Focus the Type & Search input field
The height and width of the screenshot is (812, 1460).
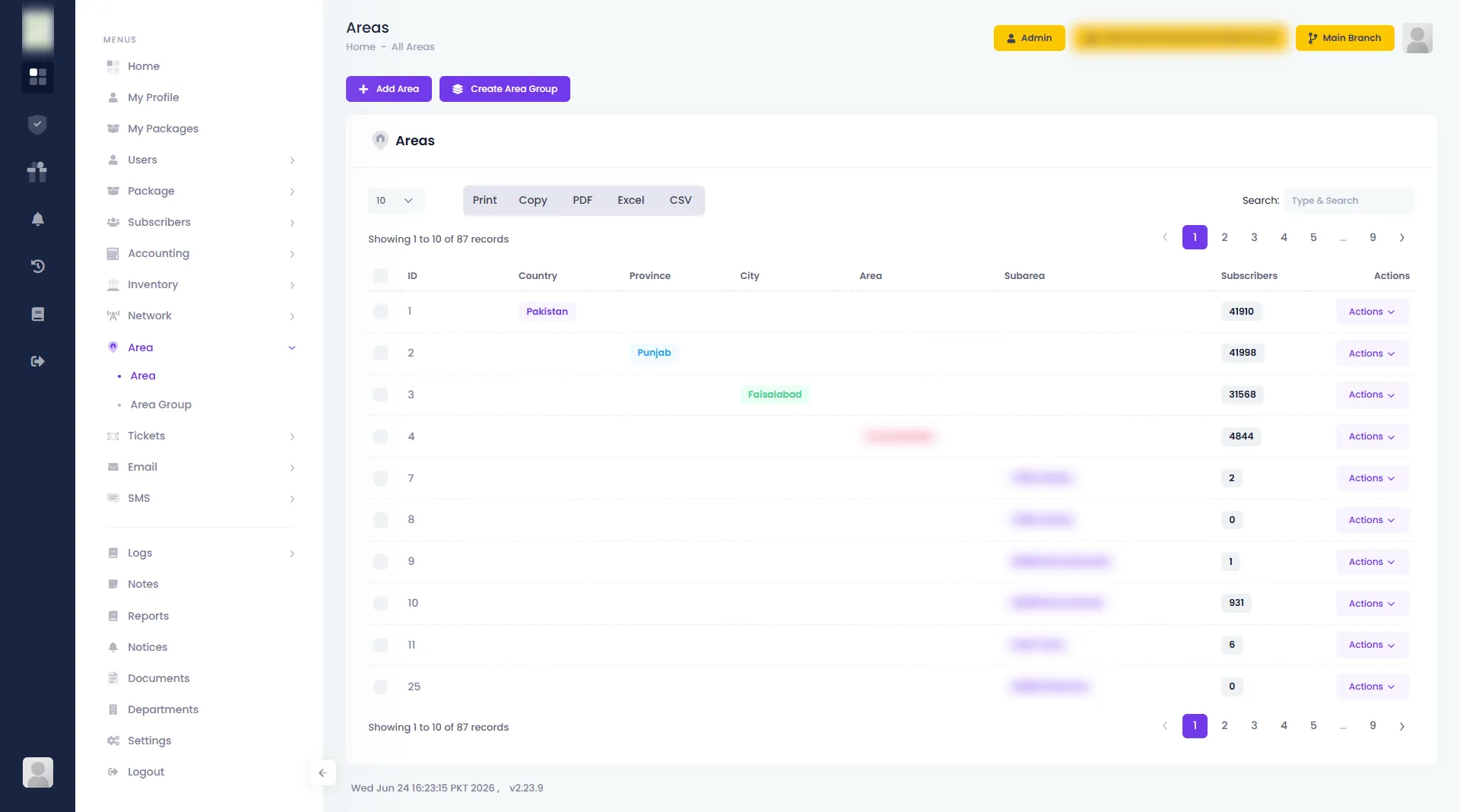tap(1349, 201)
